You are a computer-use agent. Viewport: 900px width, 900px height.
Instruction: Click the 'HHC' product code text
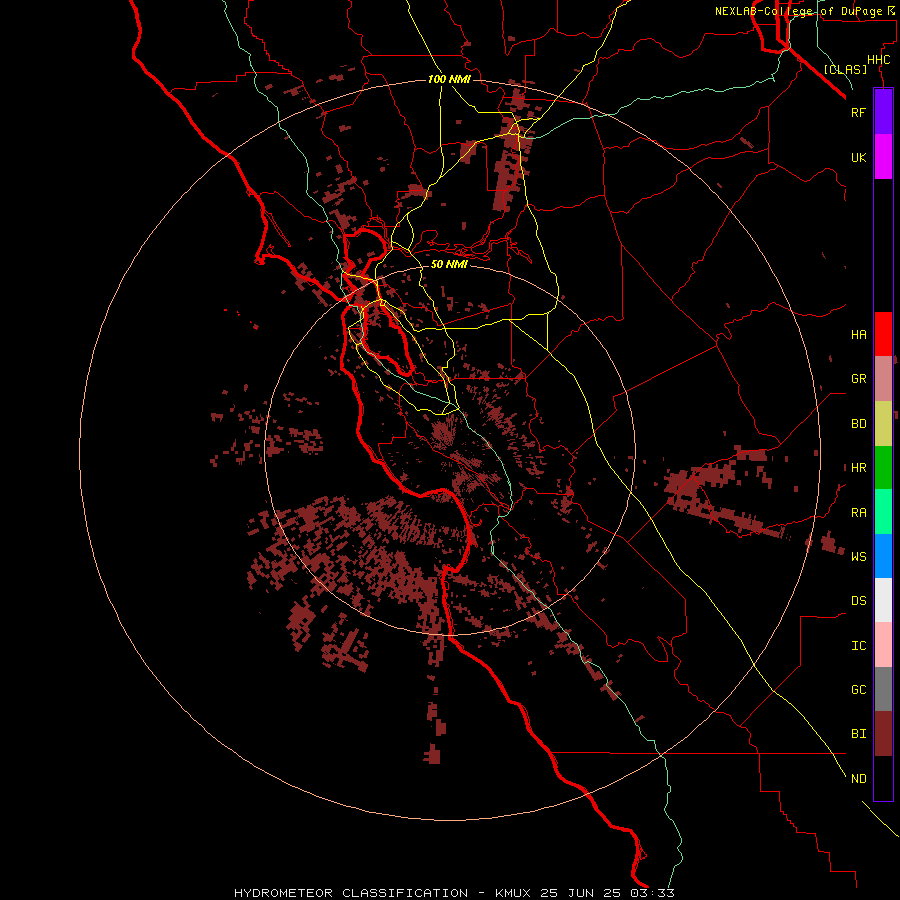(878, 60)
